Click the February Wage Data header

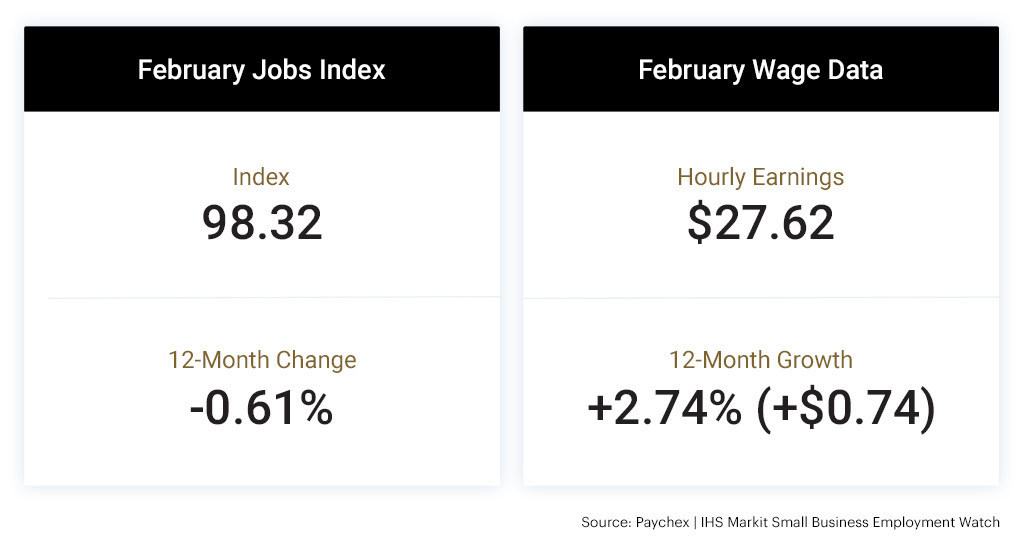[760, 70]
